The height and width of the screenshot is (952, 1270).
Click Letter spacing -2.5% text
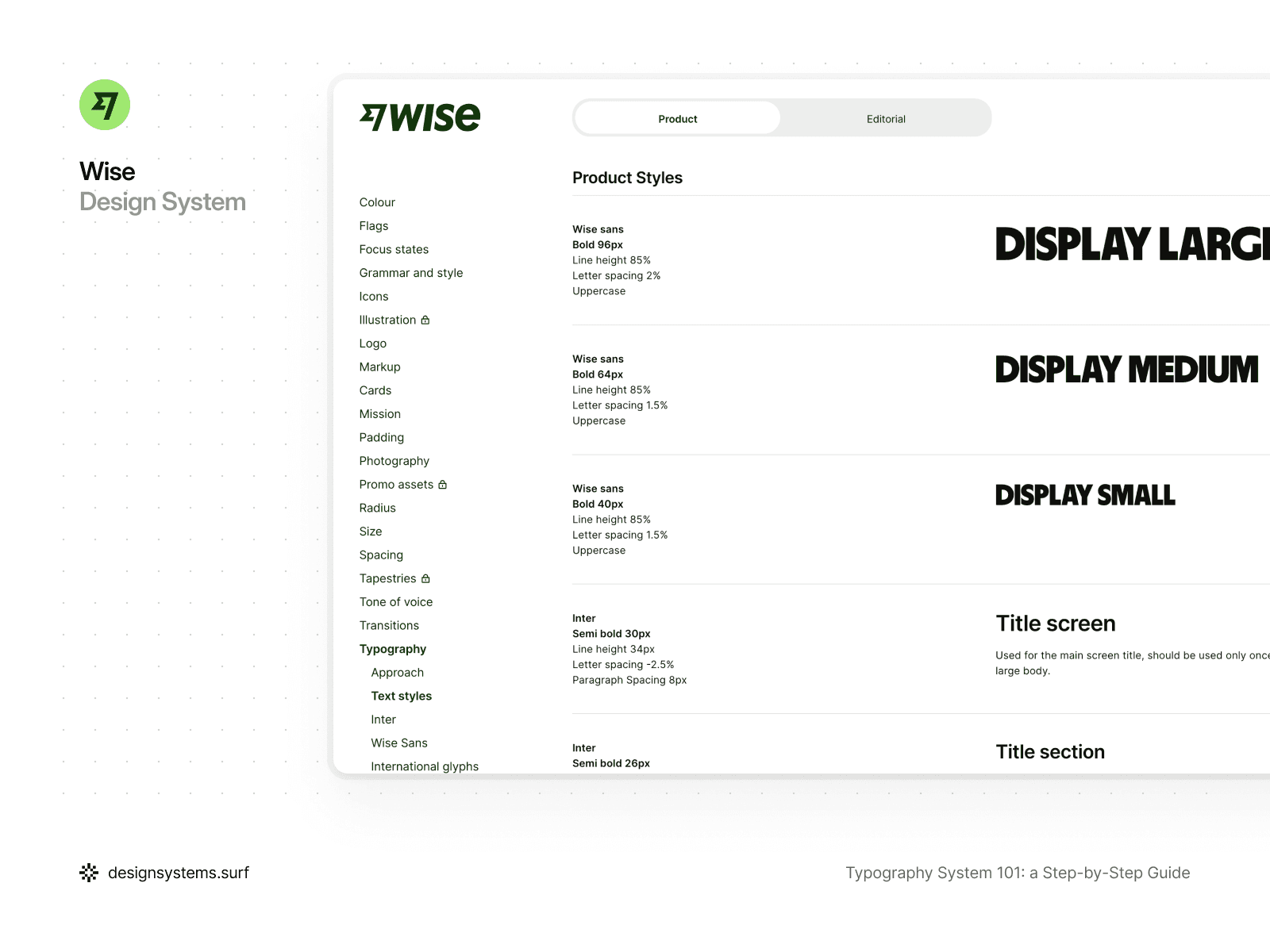coord(623,665)
